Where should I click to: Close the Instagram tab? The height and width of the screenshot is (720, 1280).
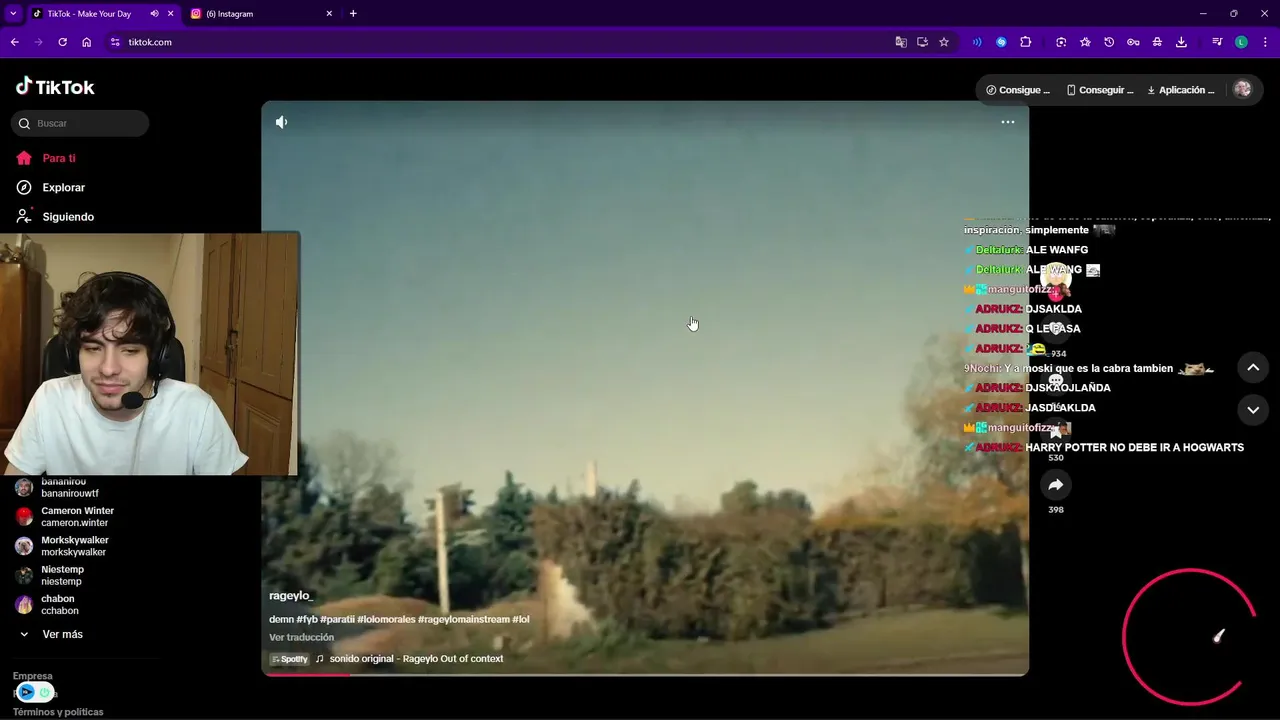tap(329, 14)
